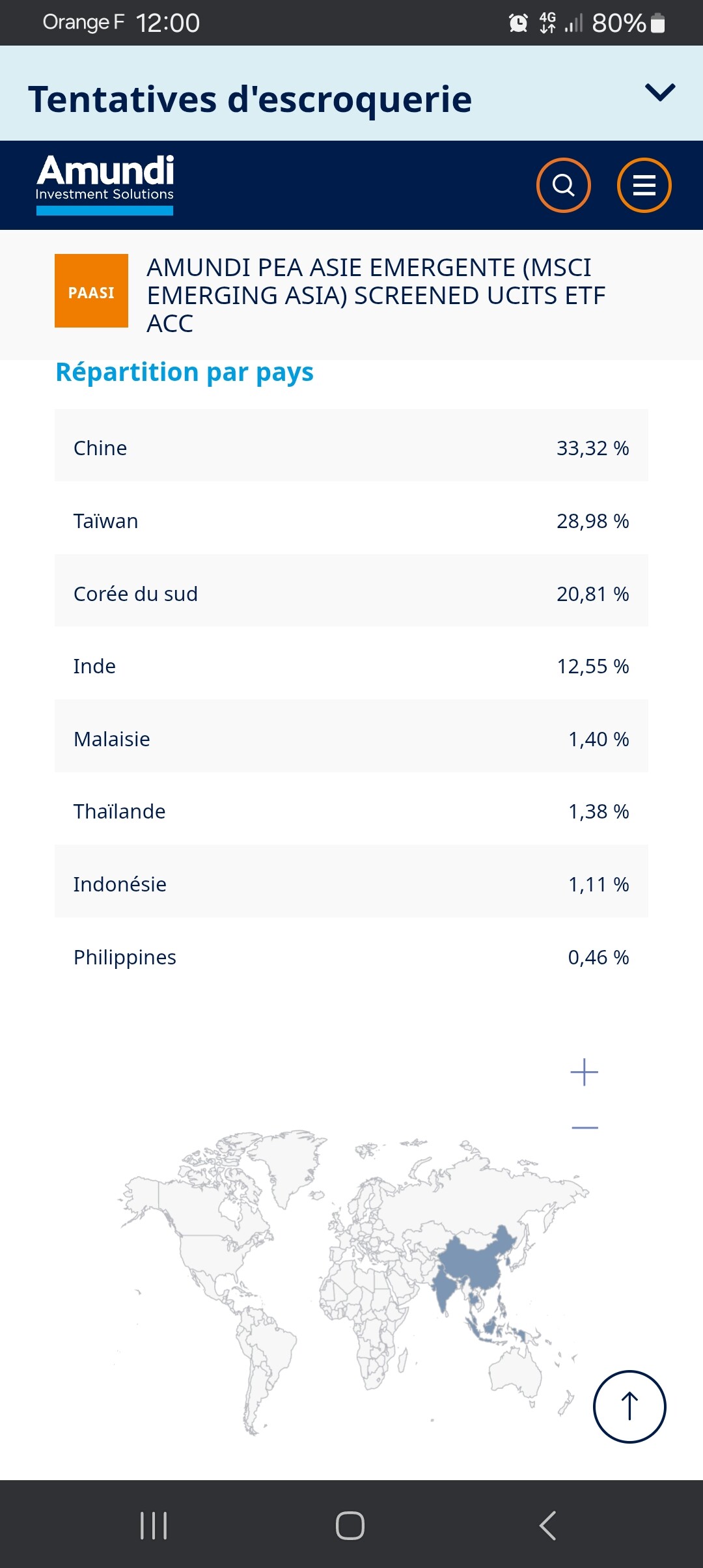Zoom out on the world map
Screen dimensions: 703x1568
[584, 1127]
